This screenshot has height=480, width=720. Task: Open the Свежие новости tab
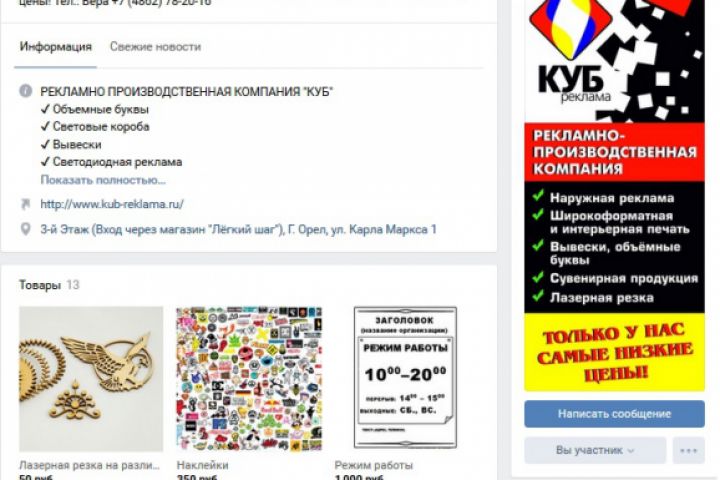[155, 47]
